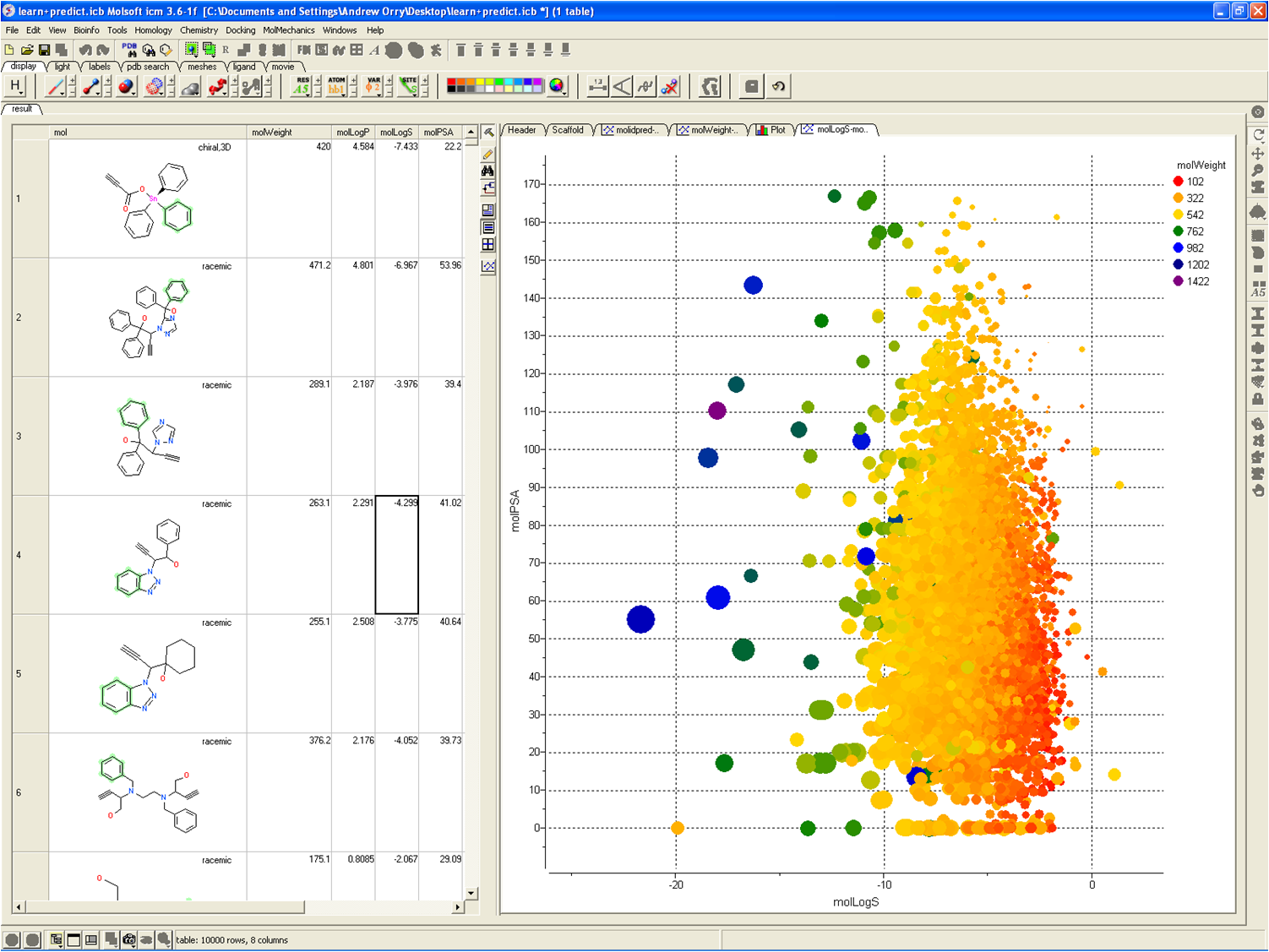Switch to the Scaffold tab
This screenshot has height=952, width=1269.
coord(568,130)
